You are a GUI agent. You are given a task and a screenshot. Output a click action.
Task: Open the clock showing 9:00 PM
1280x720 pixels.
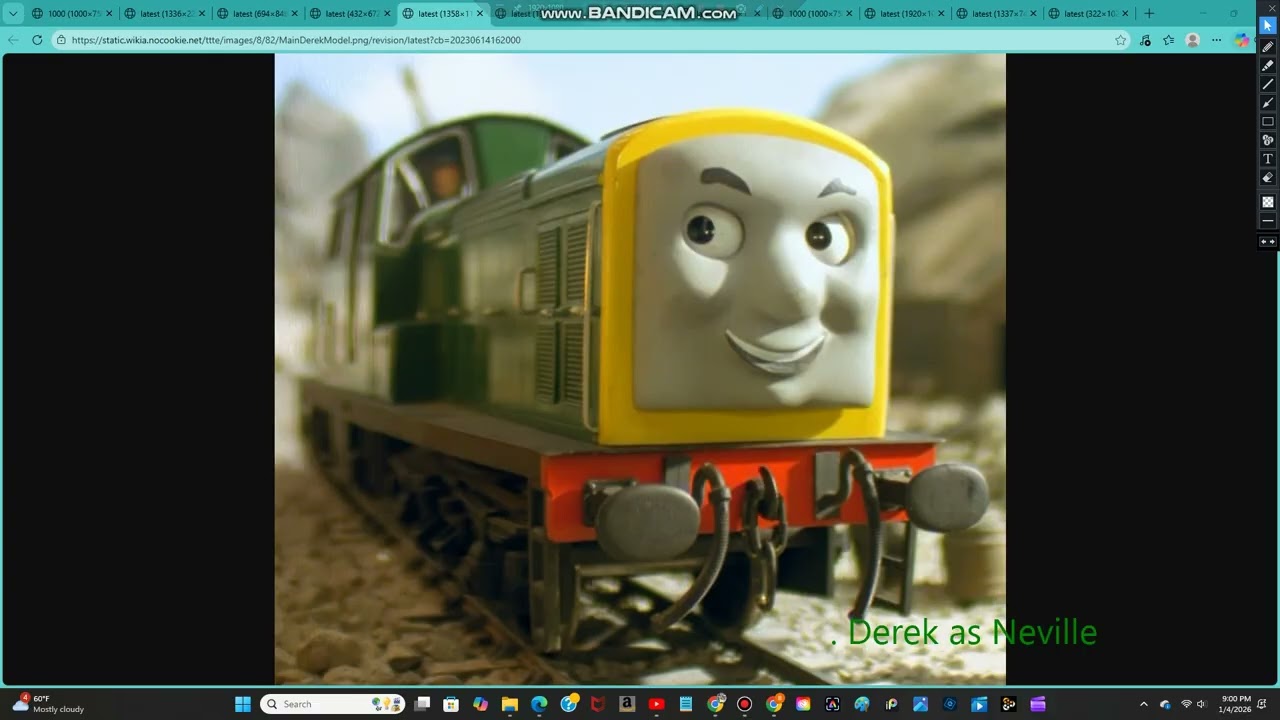pos(1236,704)
